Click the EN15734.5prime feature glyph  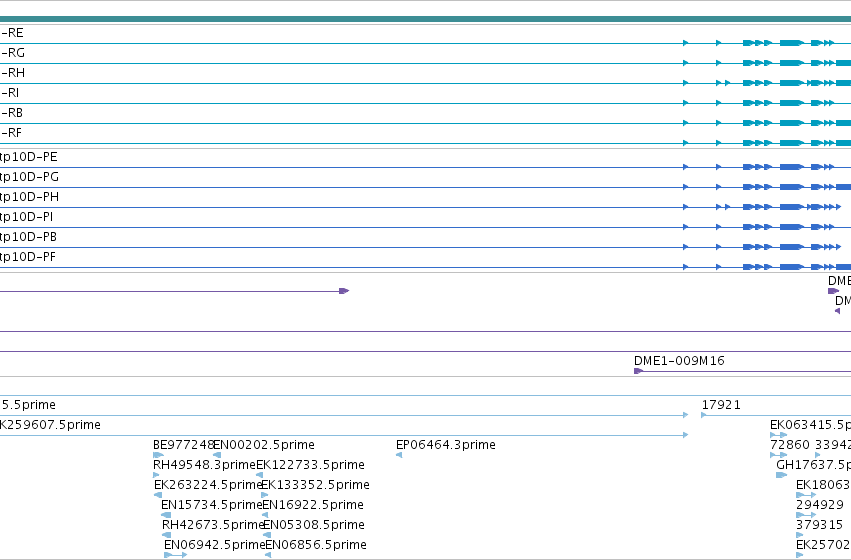click(166, 515)
